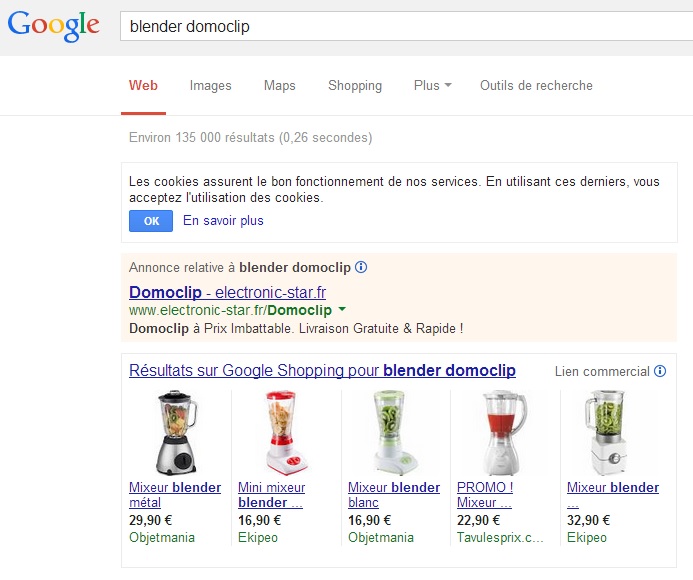Open the PROMO ! Mixeur link

point(485,495)
